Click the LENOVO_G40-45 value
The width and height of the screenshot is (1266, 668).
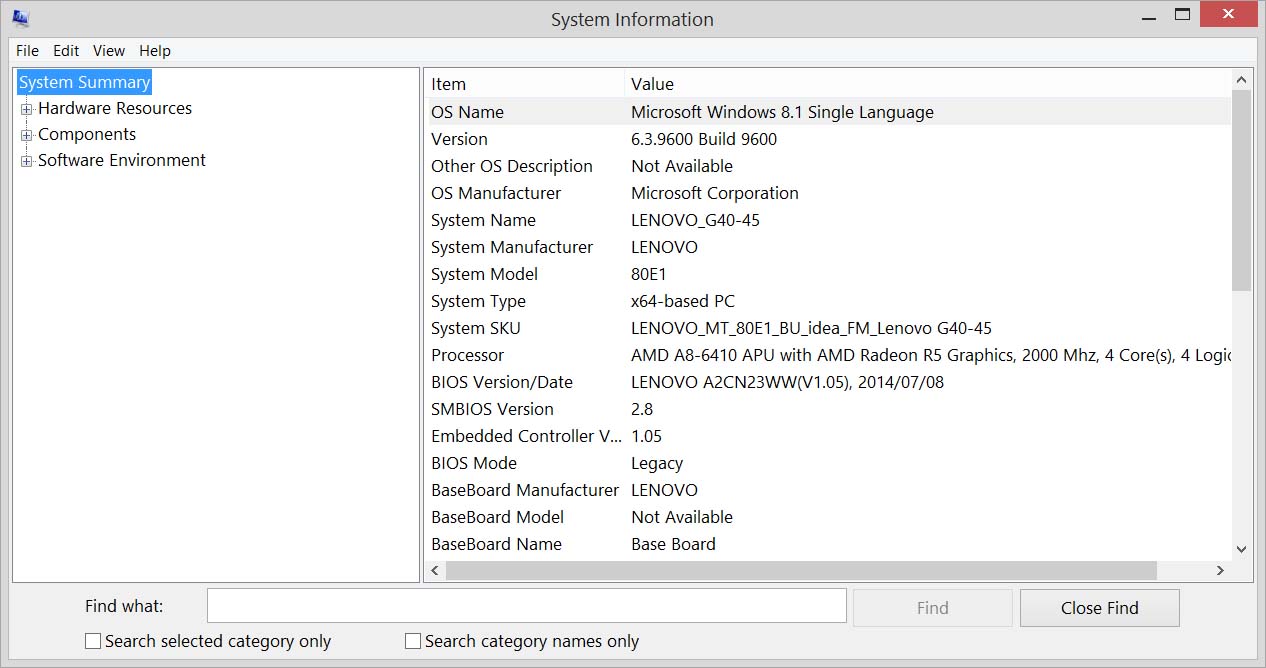tap(695, 220)
